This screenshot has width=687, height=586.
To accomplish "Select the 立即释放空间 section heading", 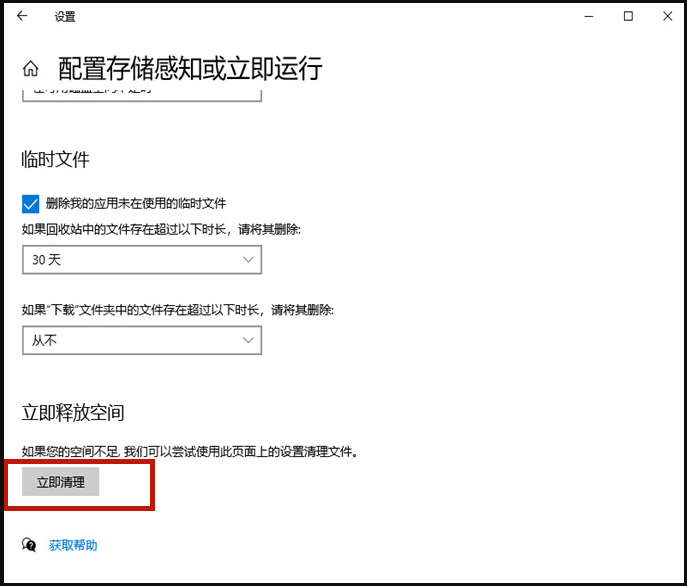I will pyautogui.click(x=73, y=413).
